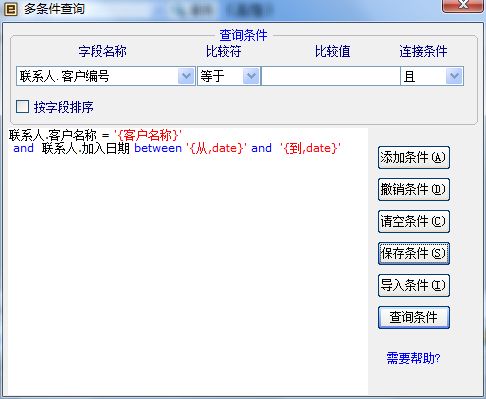Screen dimensions: 486x399
Task: Close the 多条件查询 dialog window
Action: [x=463, y=5]
